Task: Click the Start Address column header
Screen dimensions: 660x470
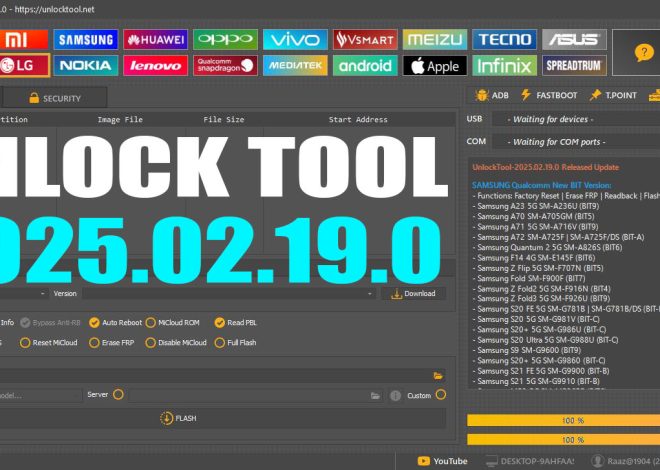Action: pos(358,119)
